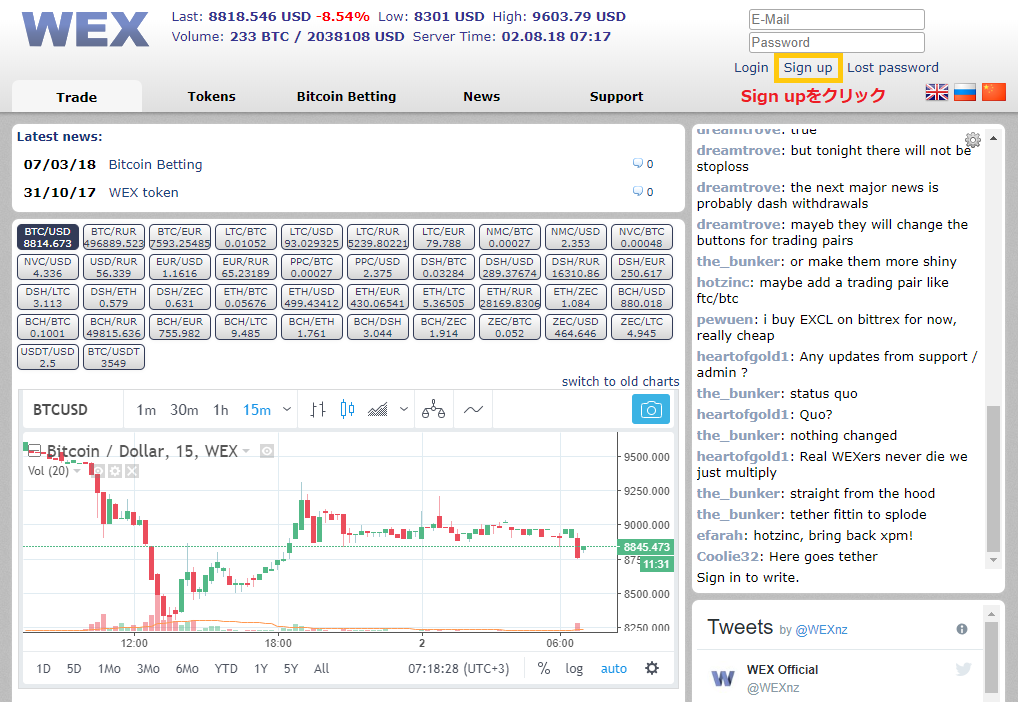The image size is (1018, 702).
Task: Open the Bitcoin Betting tab
Action: [346, 96]
